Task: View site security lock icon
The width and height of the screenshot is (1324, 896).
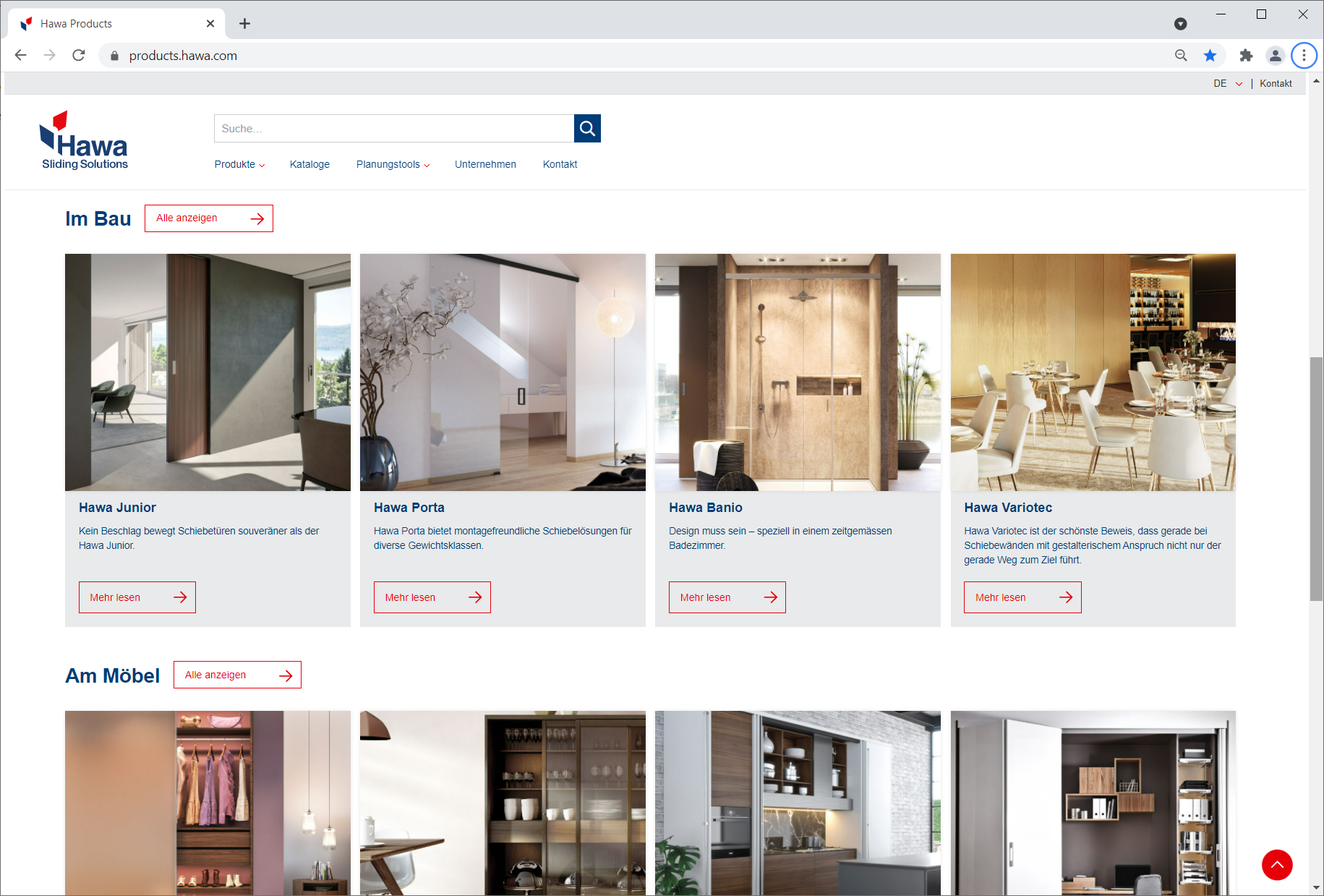Action: [x=114, y=56]
